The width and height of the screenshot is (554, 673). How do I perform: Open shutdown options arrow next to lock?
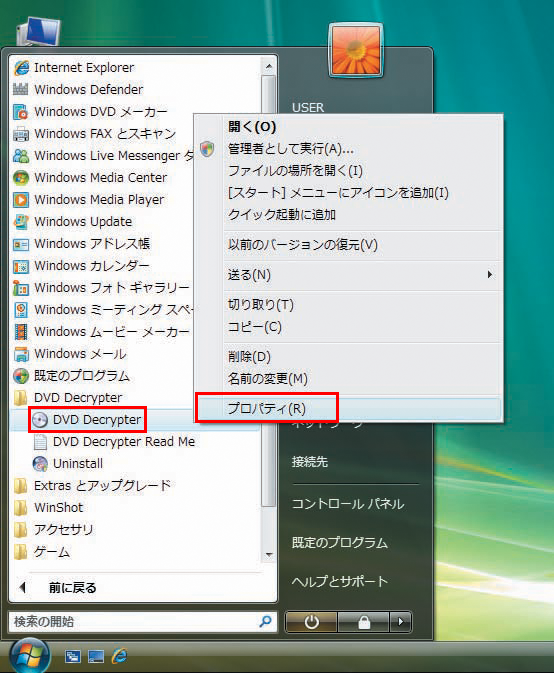pyautogui.click(x=401, y=622)
